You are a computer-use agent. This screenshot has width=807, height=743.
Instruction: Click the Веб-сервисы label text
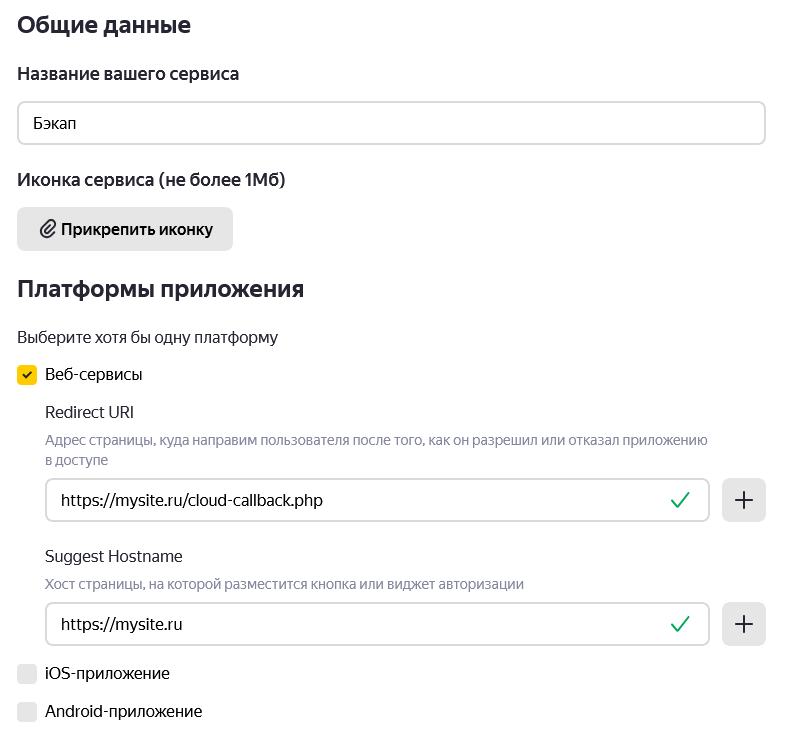(x=94, y=375)
